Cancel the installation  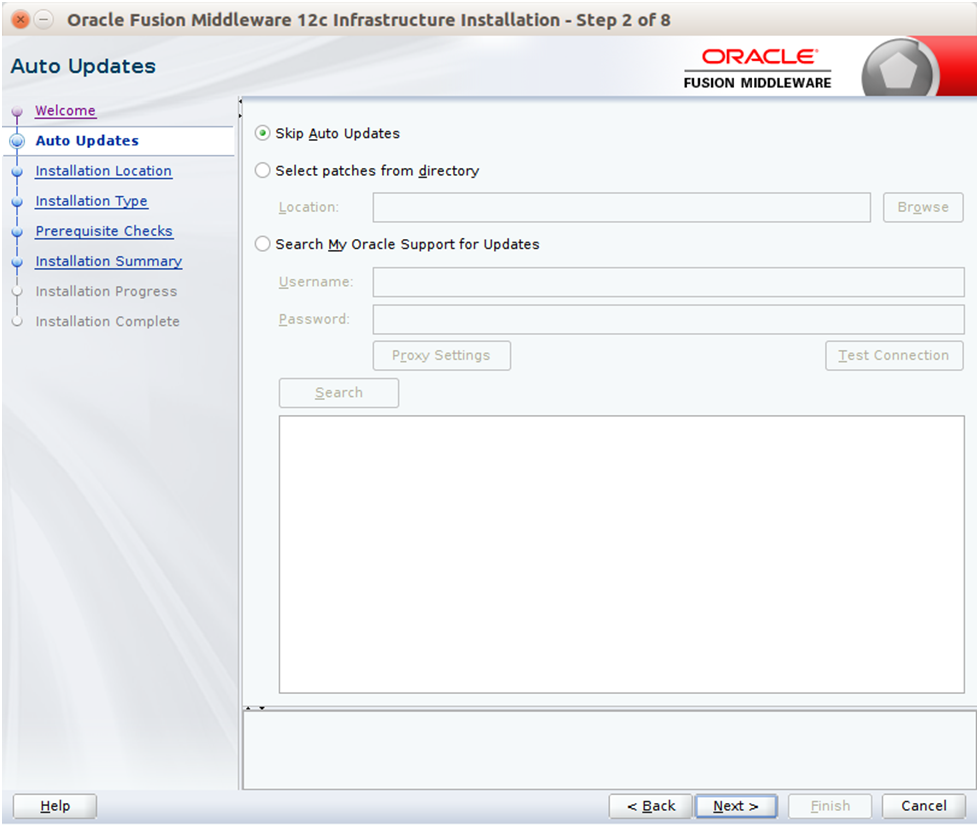924,806
